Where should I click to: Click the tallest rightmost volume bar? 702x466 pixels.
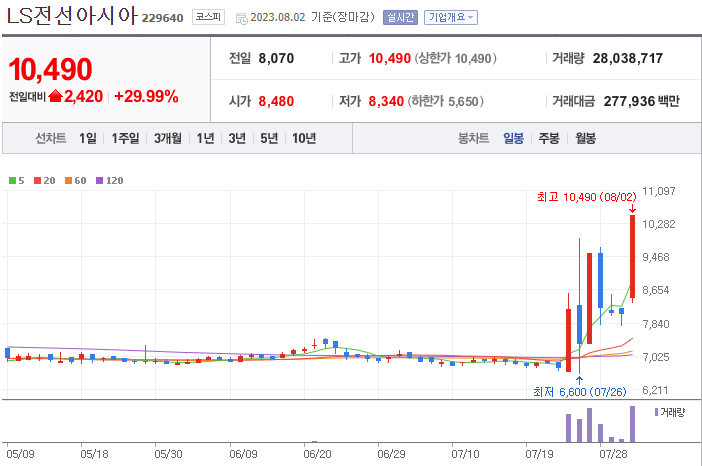633,424
